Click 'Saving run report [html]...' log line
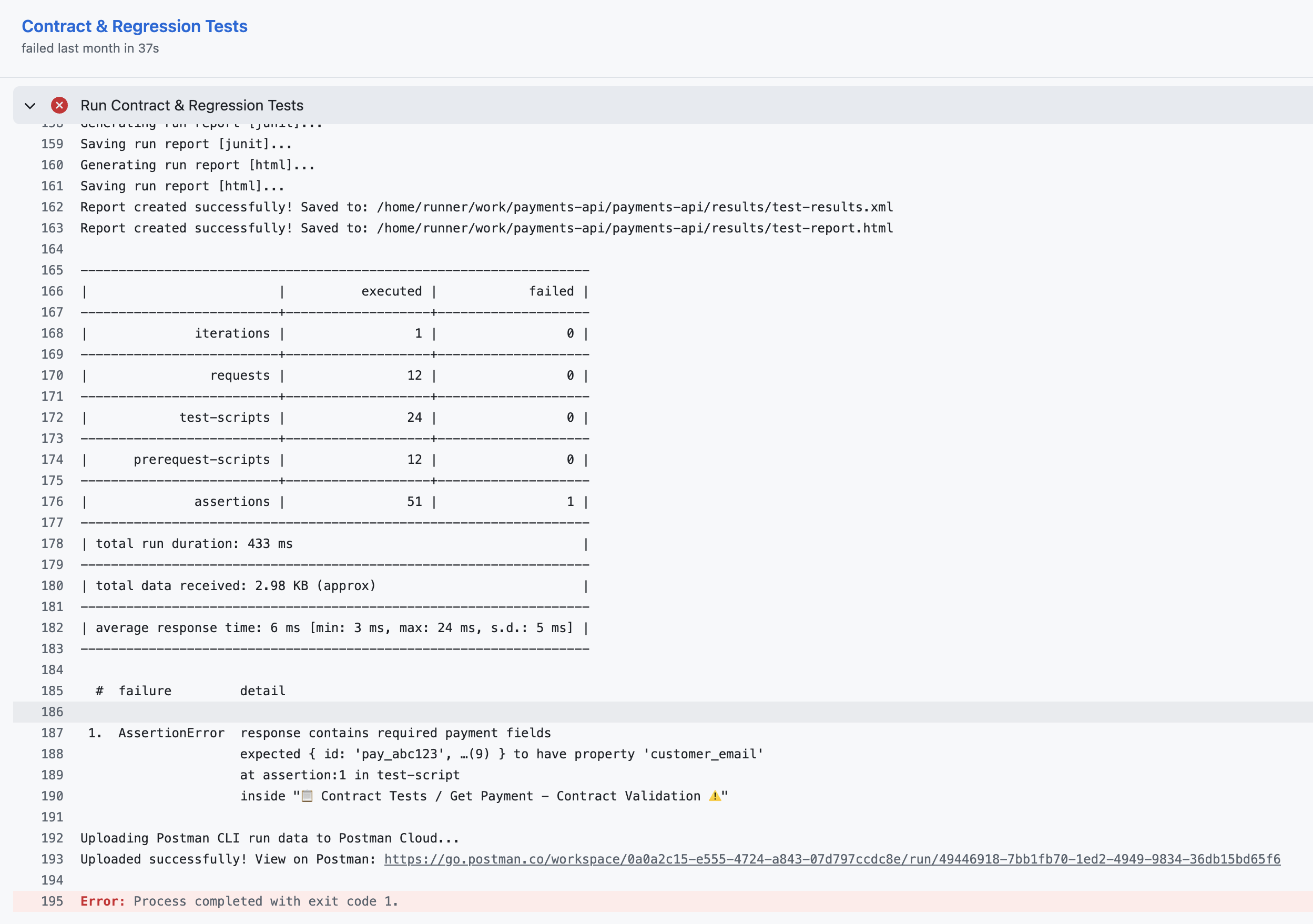Screen dimensions: 1313x924 [182, 186]
